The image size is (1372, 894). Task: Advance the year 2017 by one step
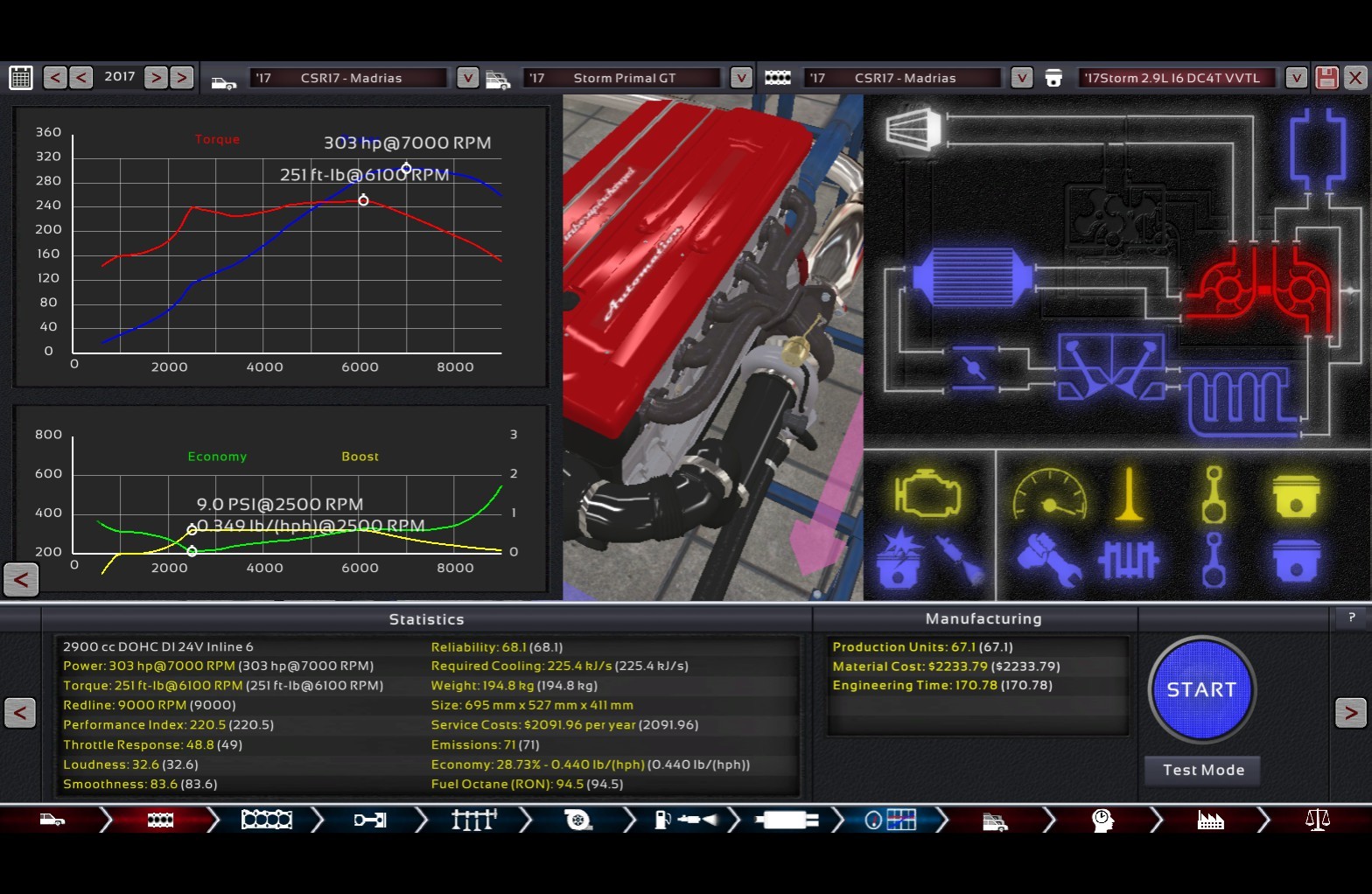[x=156, y=78]
